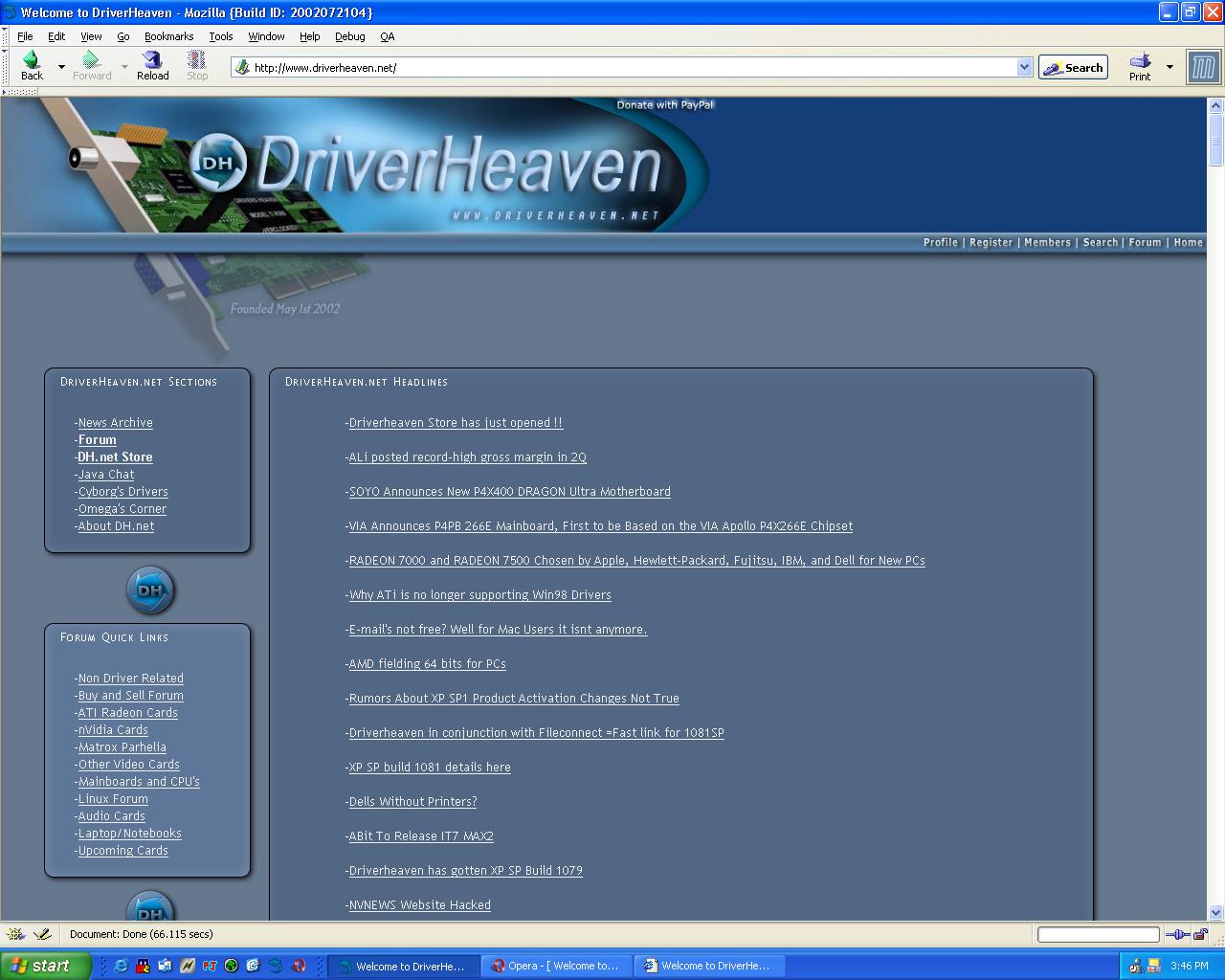Open Omega's Corner link
This screenshot has width=1225, height=980.
pos(122,509)
